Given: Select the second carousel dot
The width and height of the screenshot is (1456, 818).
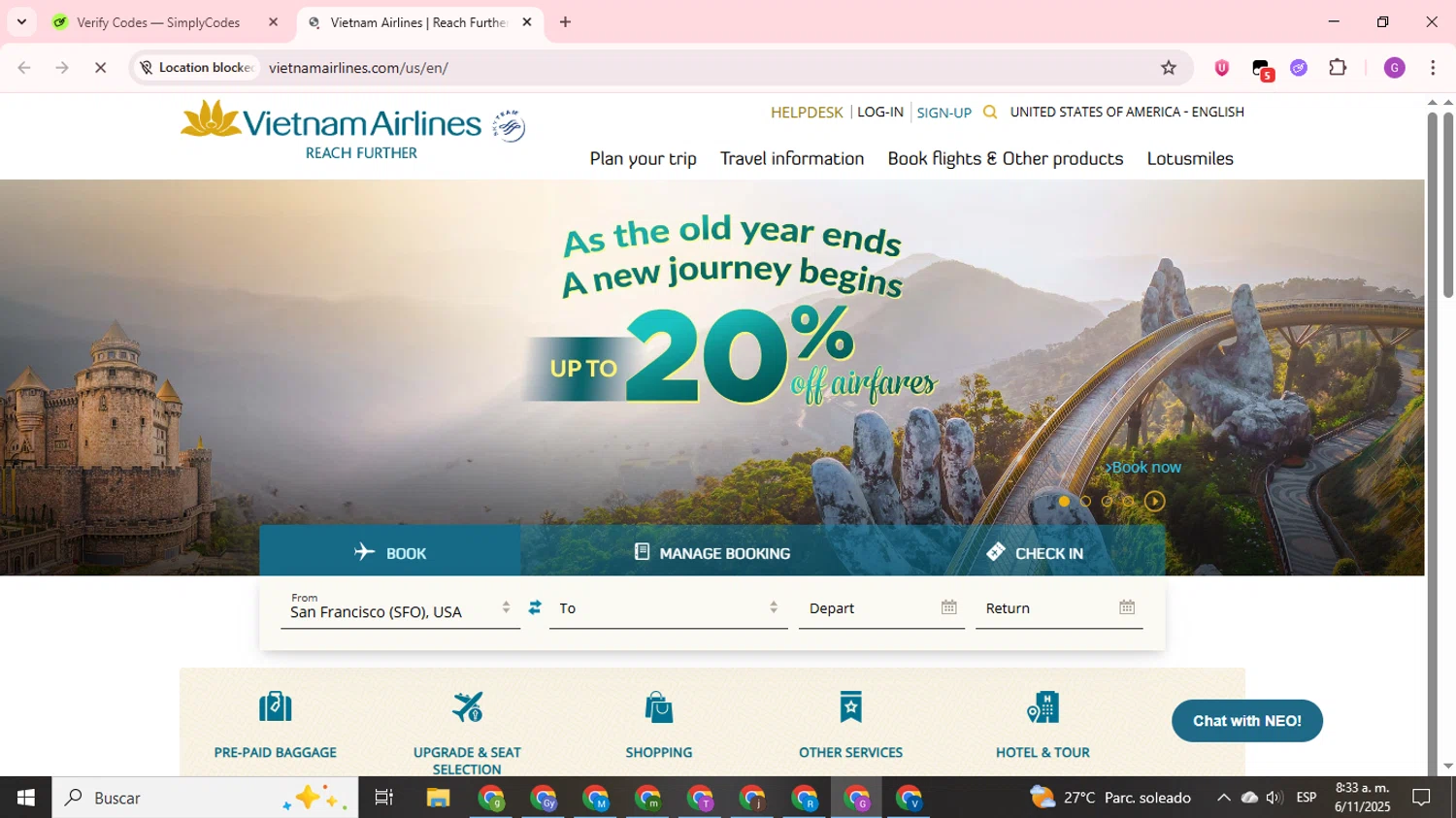Looking at the screenshot, I should (x=1085, y=502).
